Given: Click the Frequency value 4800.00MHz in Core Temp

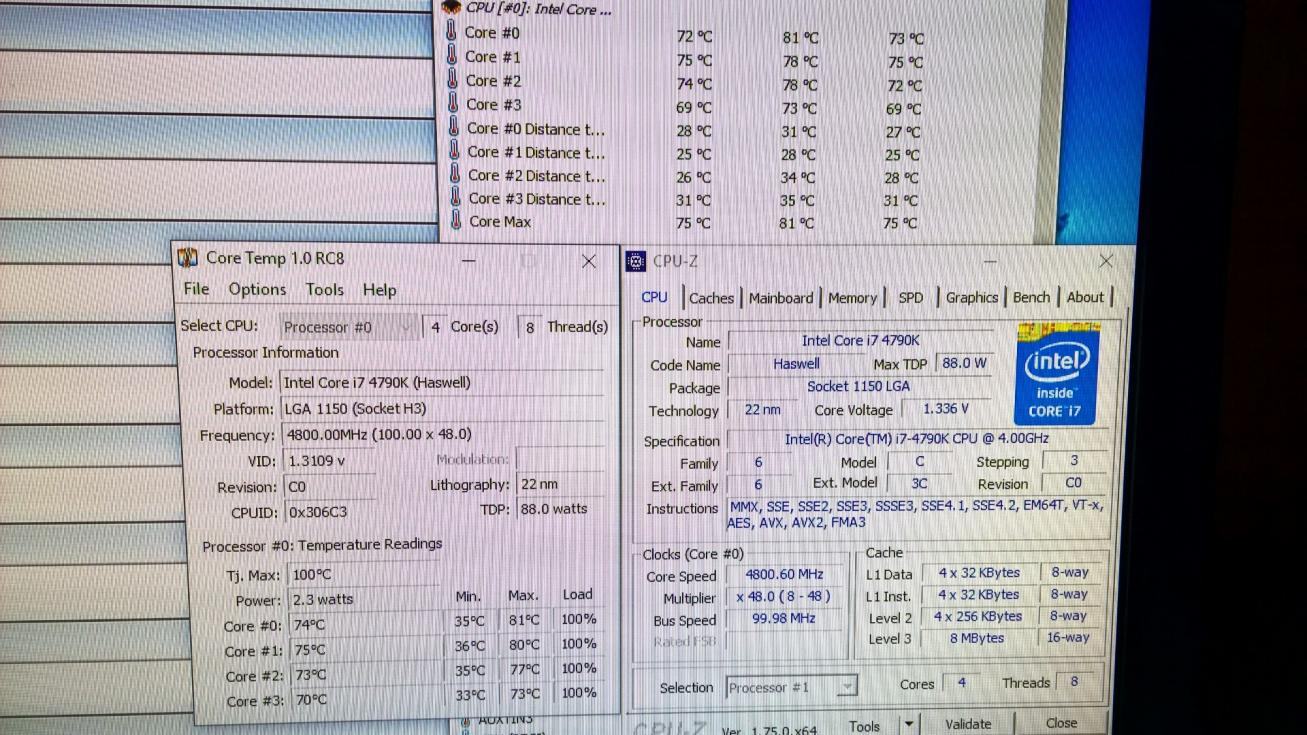Looking at the screenshot, I should (x=378, y=434).
